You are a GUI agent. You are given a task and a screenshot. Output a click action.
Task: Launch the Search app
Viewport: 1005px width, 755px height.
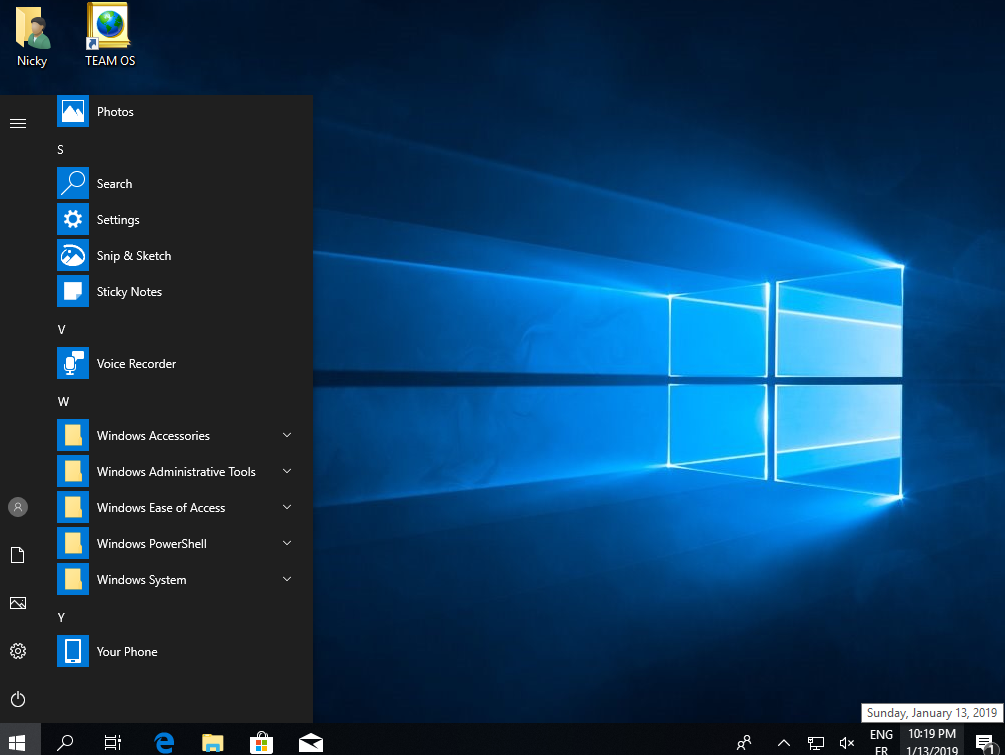[176, 183]
